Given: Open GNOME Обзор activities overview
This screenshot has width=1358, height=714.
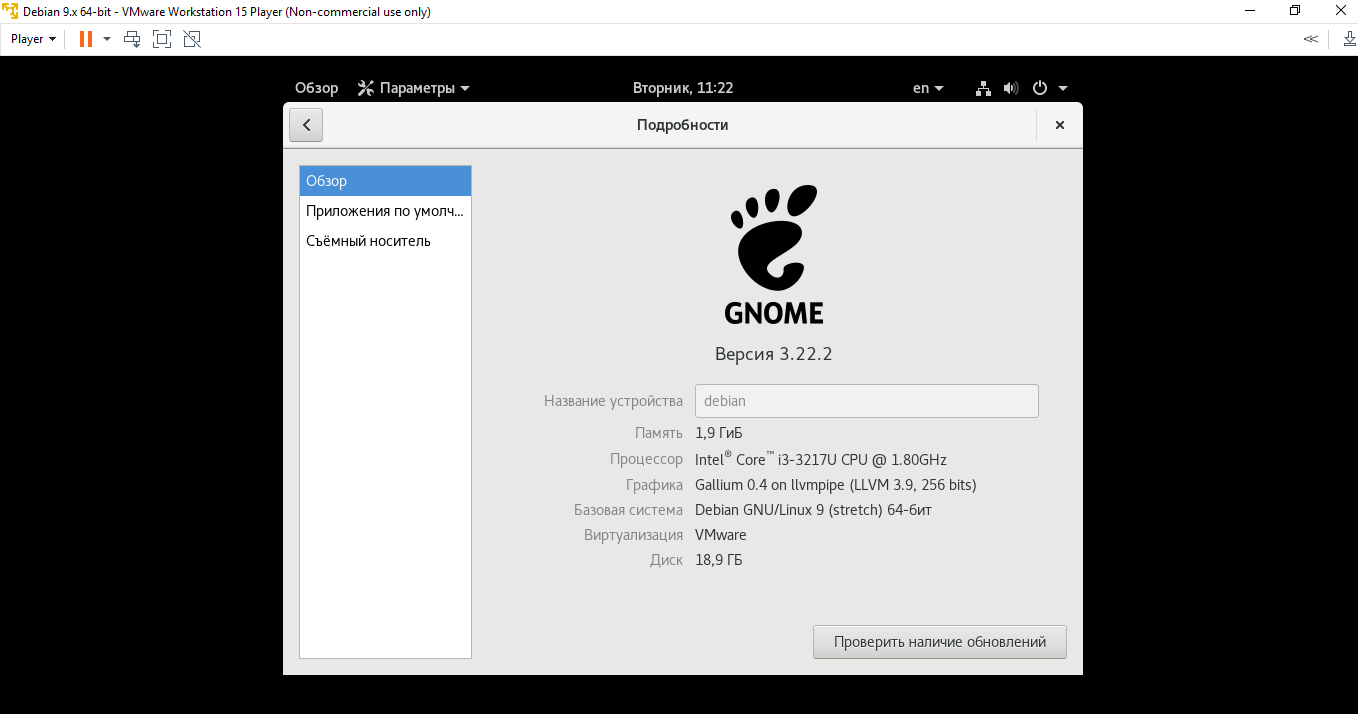Looking at the screenshot, I should click(x=316, y=88).
